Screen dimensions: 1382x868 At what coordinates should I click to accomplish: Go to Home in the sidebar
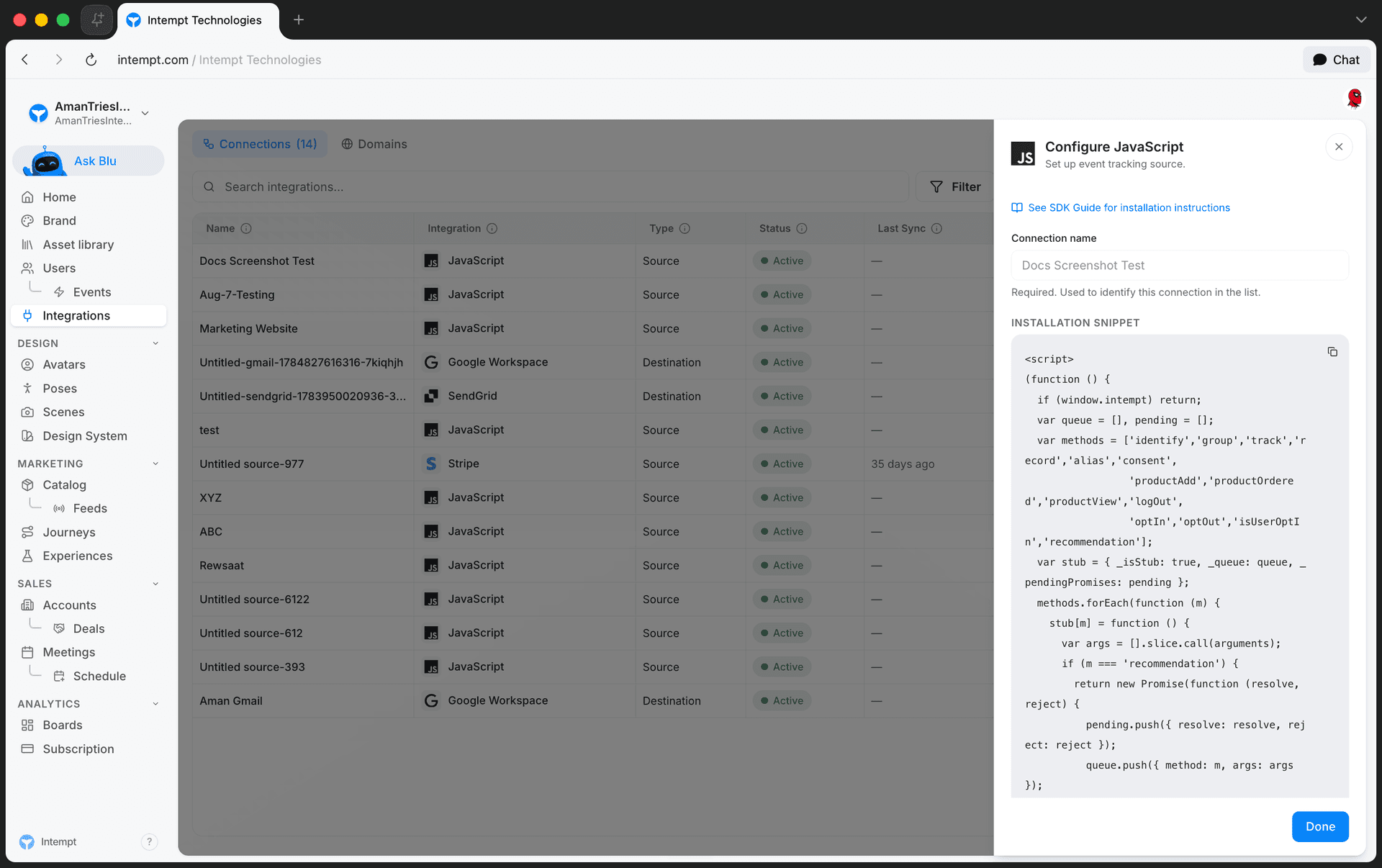click(59, 197)
